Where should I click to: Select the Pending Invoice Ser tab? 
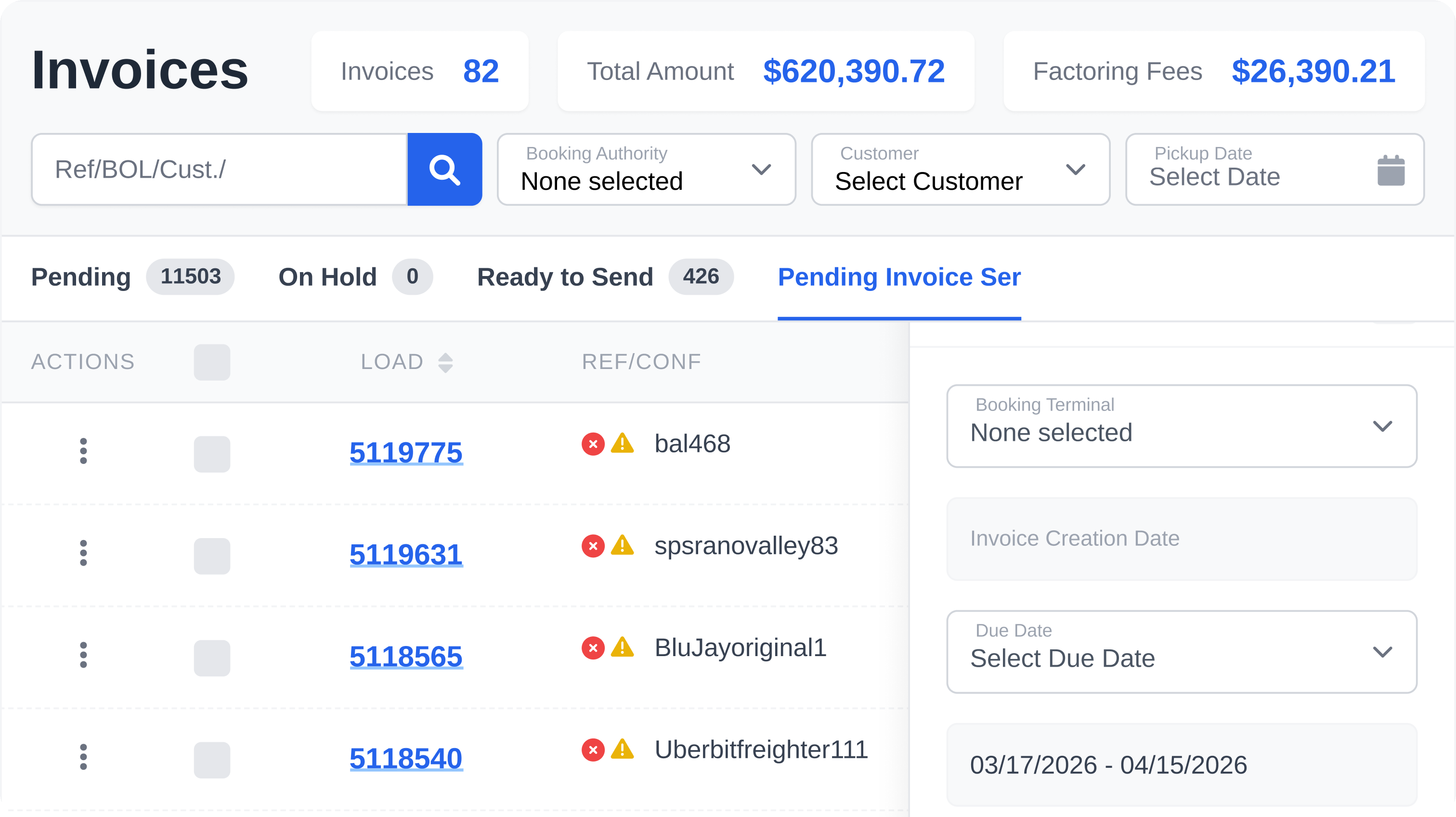[x=899, y=277]
